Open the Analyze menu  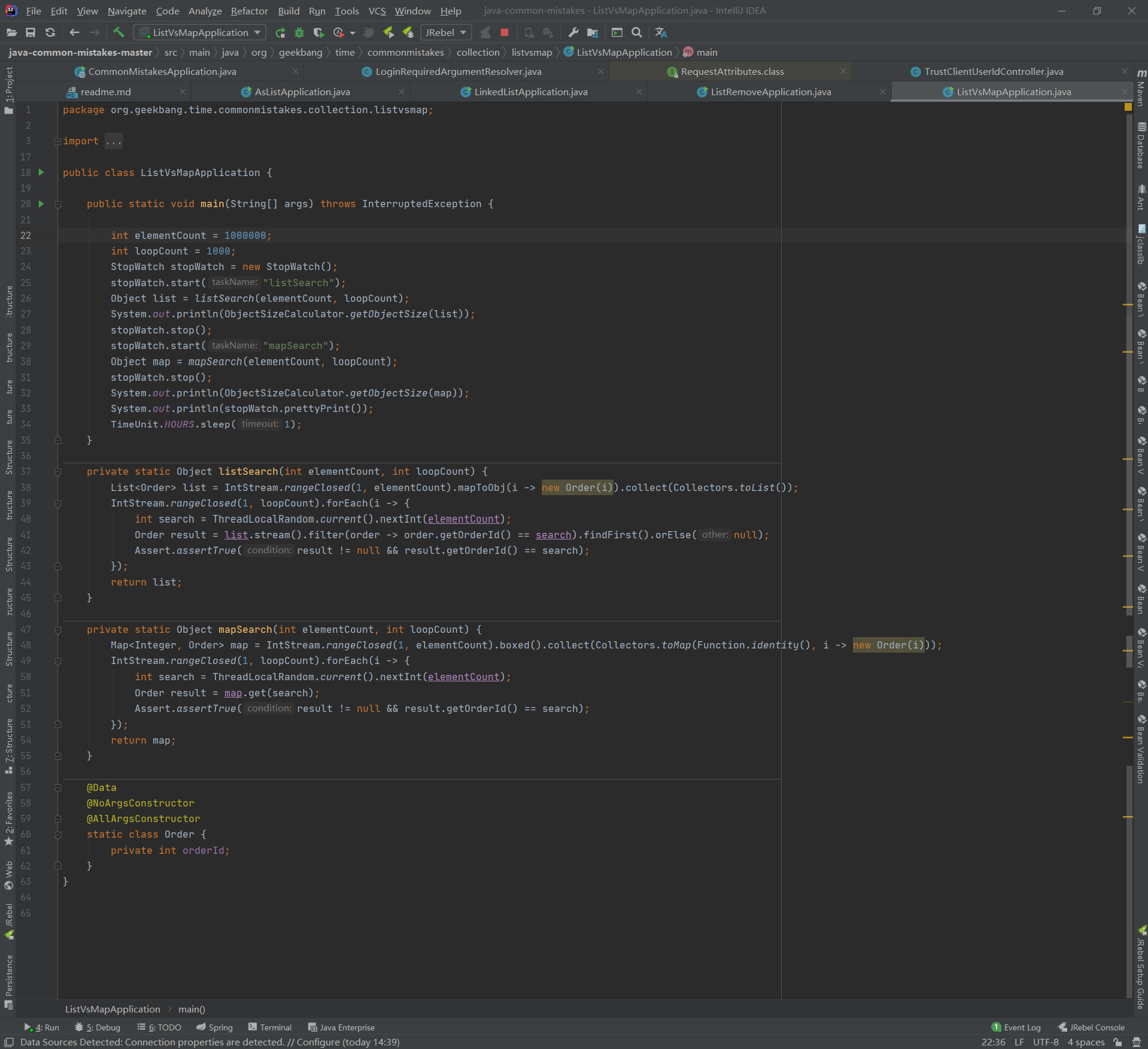click(x=205, y=11)
